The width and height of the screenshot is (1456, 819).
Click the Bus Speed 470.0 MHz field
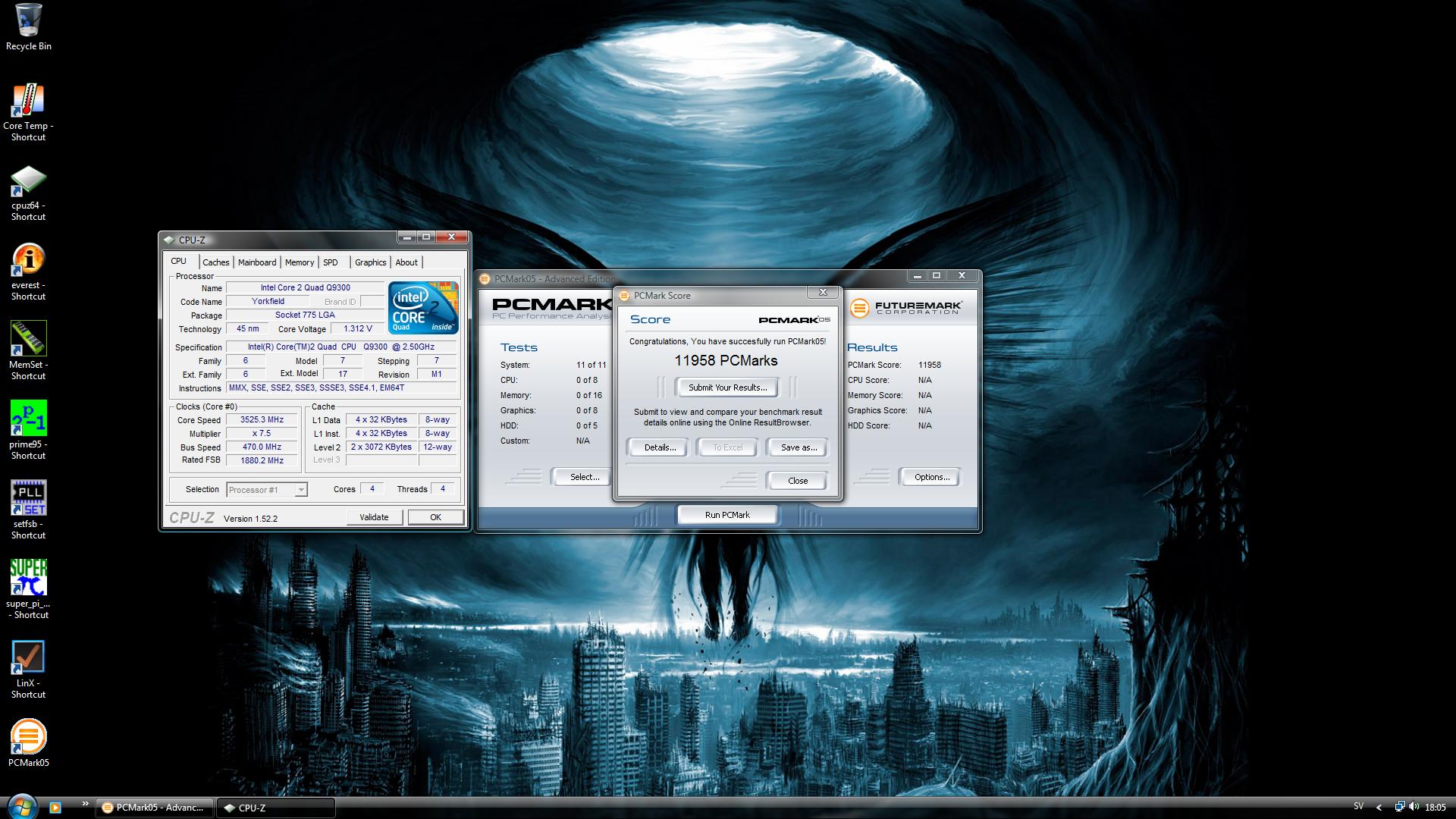(262, 447)
